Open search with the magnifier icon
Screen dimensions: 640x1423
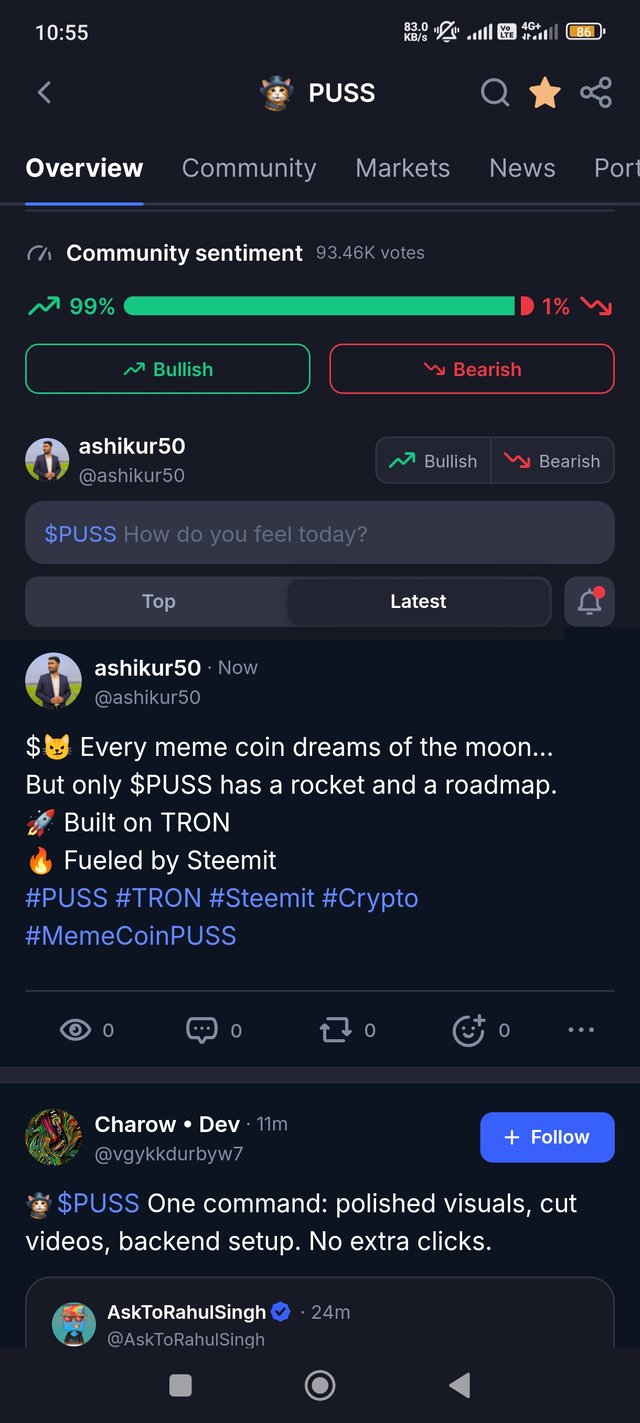pyautogui.click(x=495, y=93)
